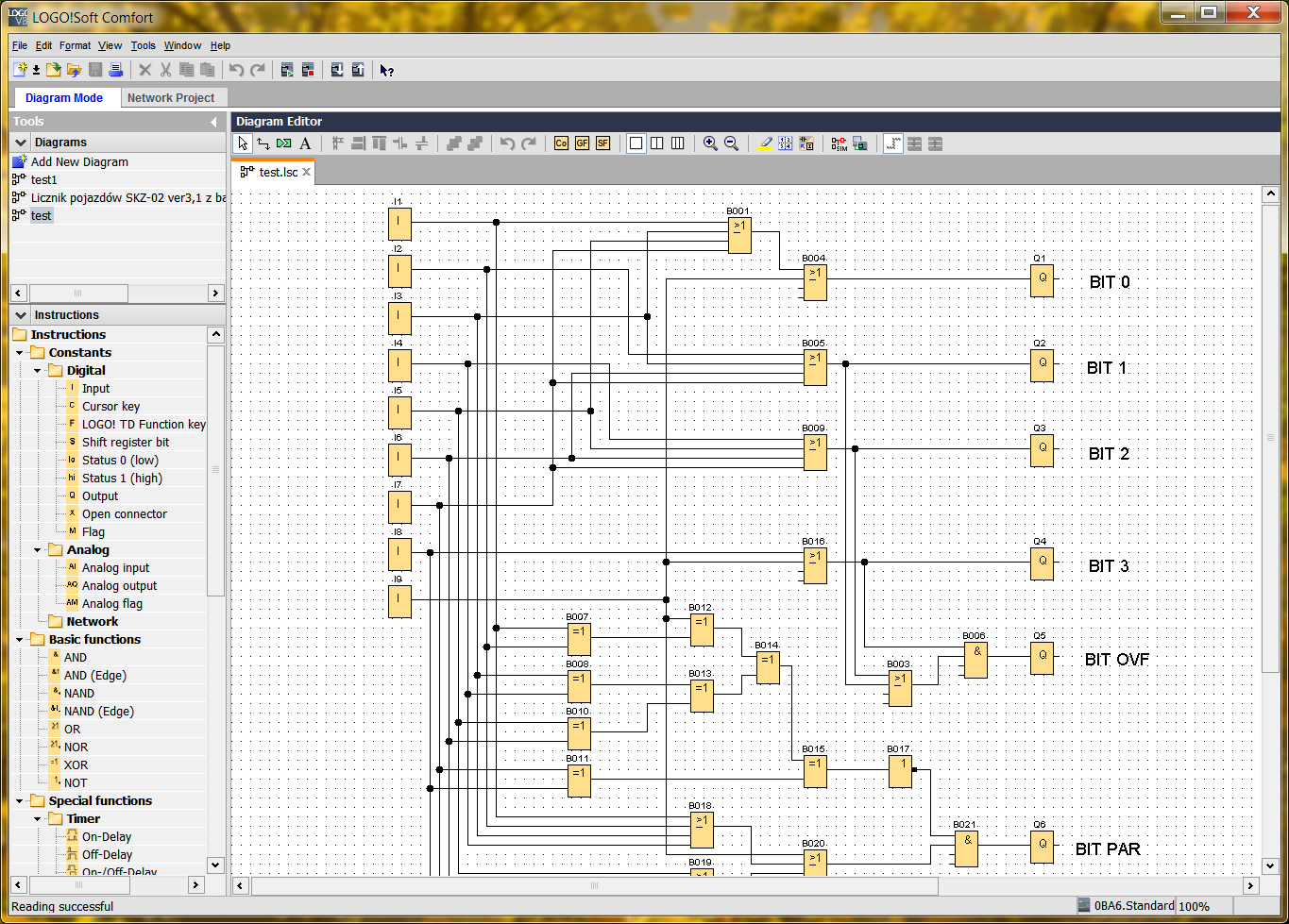Collapse the Digital tree node
The height and width of the screenshot is (924, 1289).
click(x=38, y=371)
